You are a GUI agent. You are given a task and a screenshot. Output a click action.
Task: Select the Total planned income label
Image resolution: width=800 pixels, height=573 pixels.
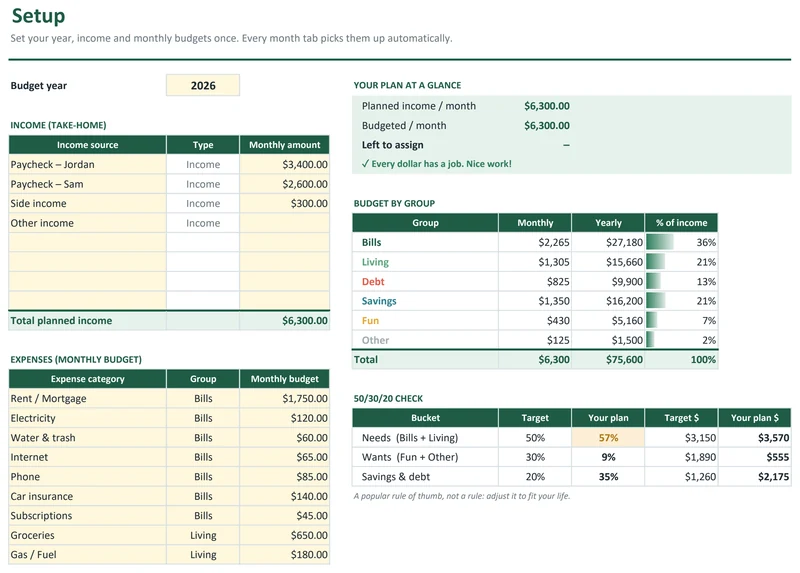tap(61, 320)
